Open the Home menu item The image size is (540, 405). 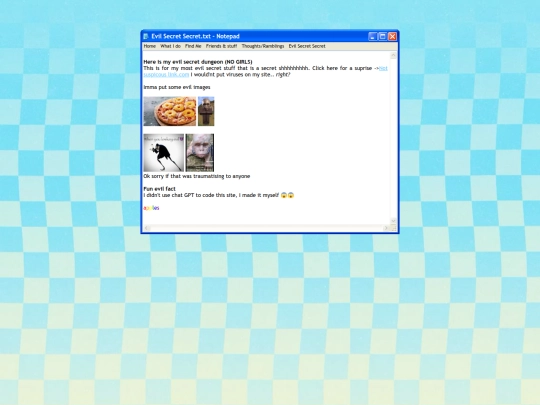point(149,46)
